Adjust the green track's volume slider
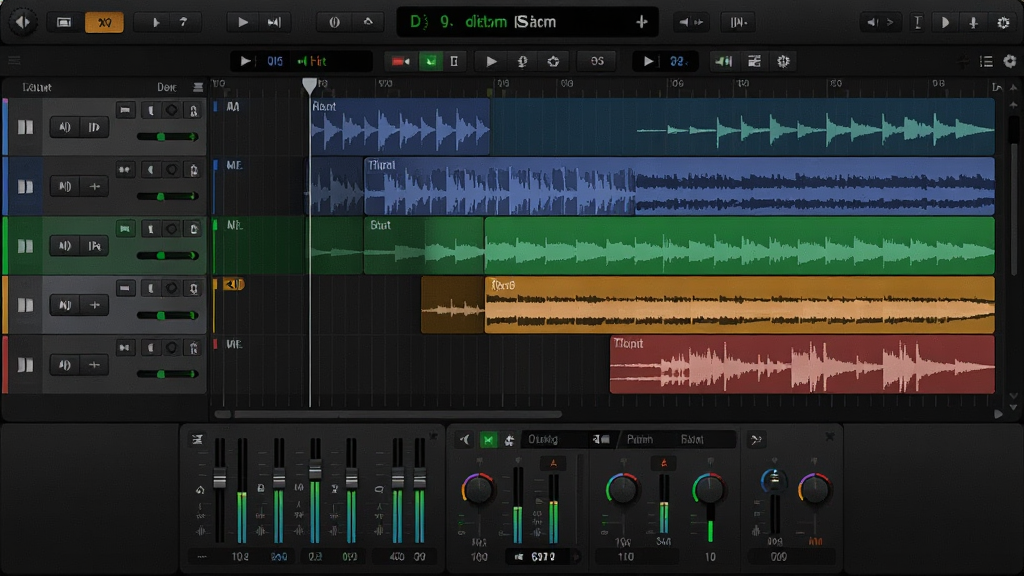1024x576 pixels. pos(167,255)
